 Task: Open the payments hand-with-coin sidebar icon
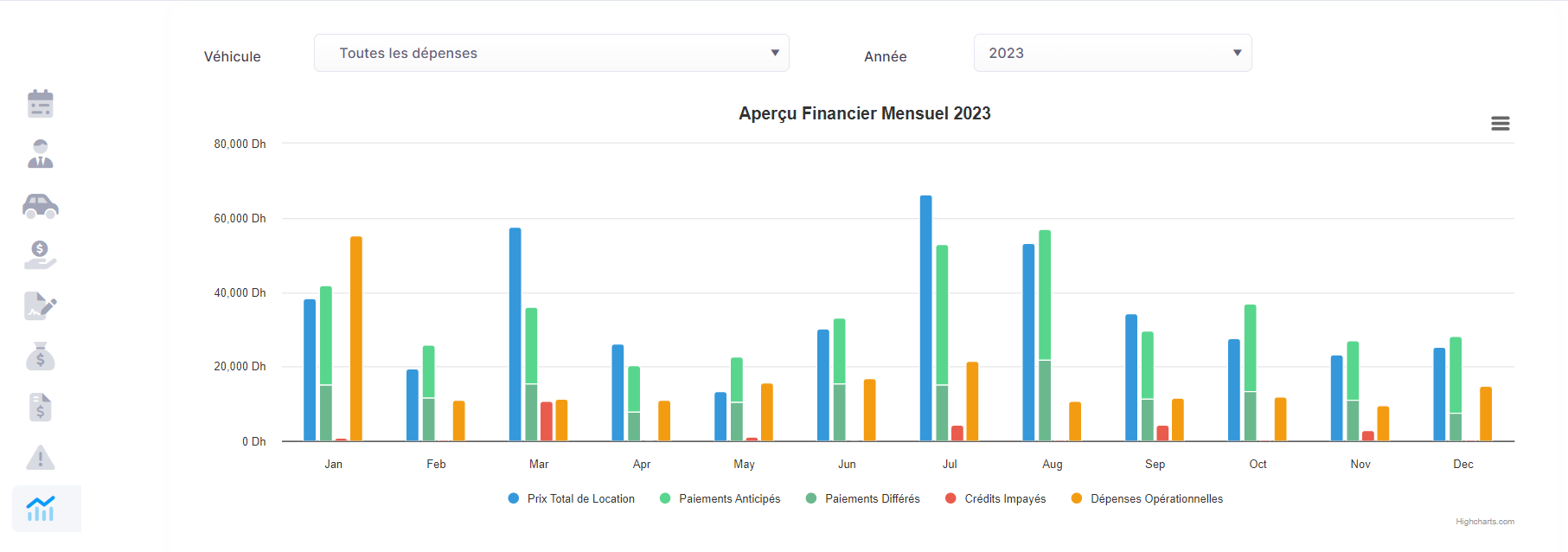(41, 255)
